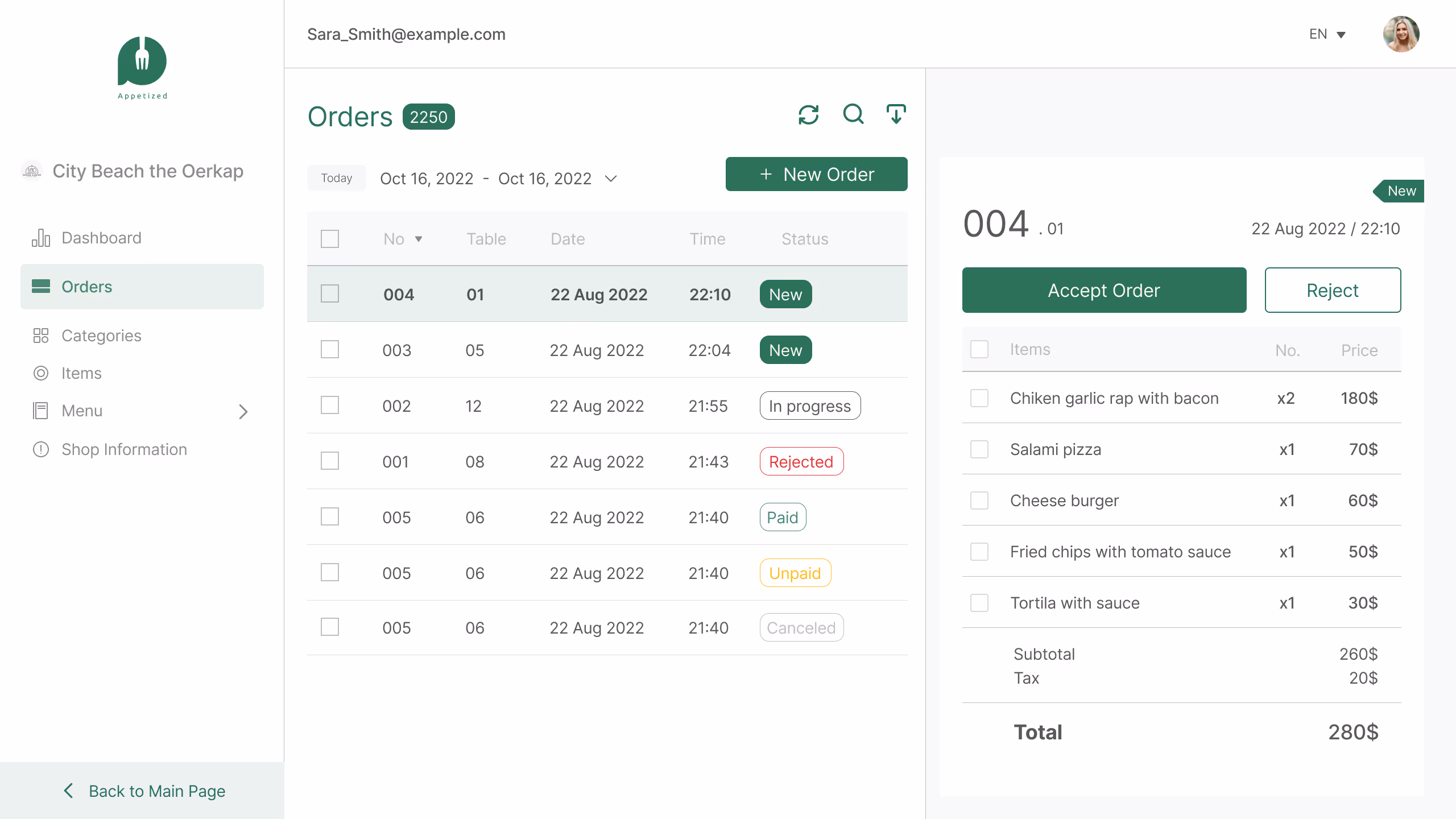
Task: Click the New status of order 003
Action: pos(785,350)
